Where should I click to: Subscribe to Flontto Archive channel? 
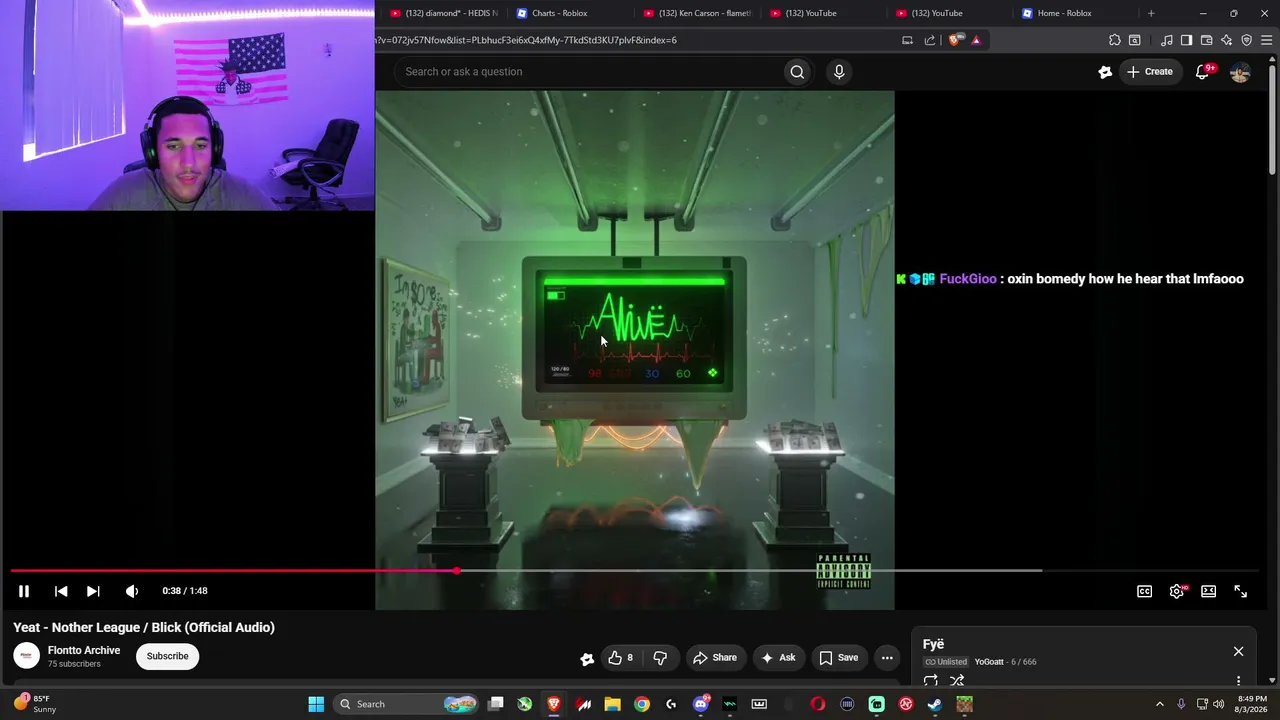pyautogui.click(x=167, y=656)
